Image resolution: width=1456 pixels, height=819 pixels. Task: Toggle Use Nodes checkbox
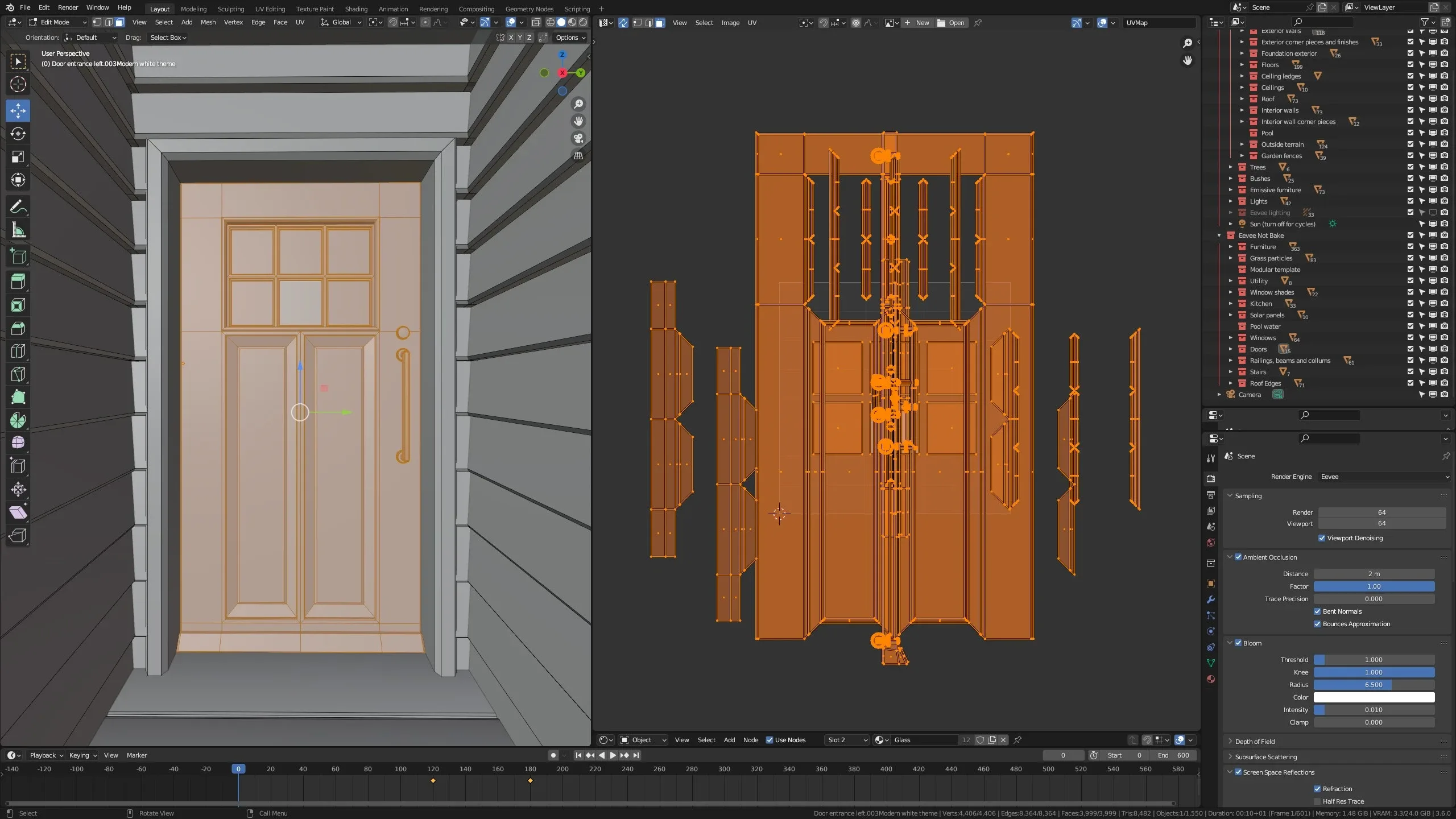pyautogui.click(x=770, y=740)
